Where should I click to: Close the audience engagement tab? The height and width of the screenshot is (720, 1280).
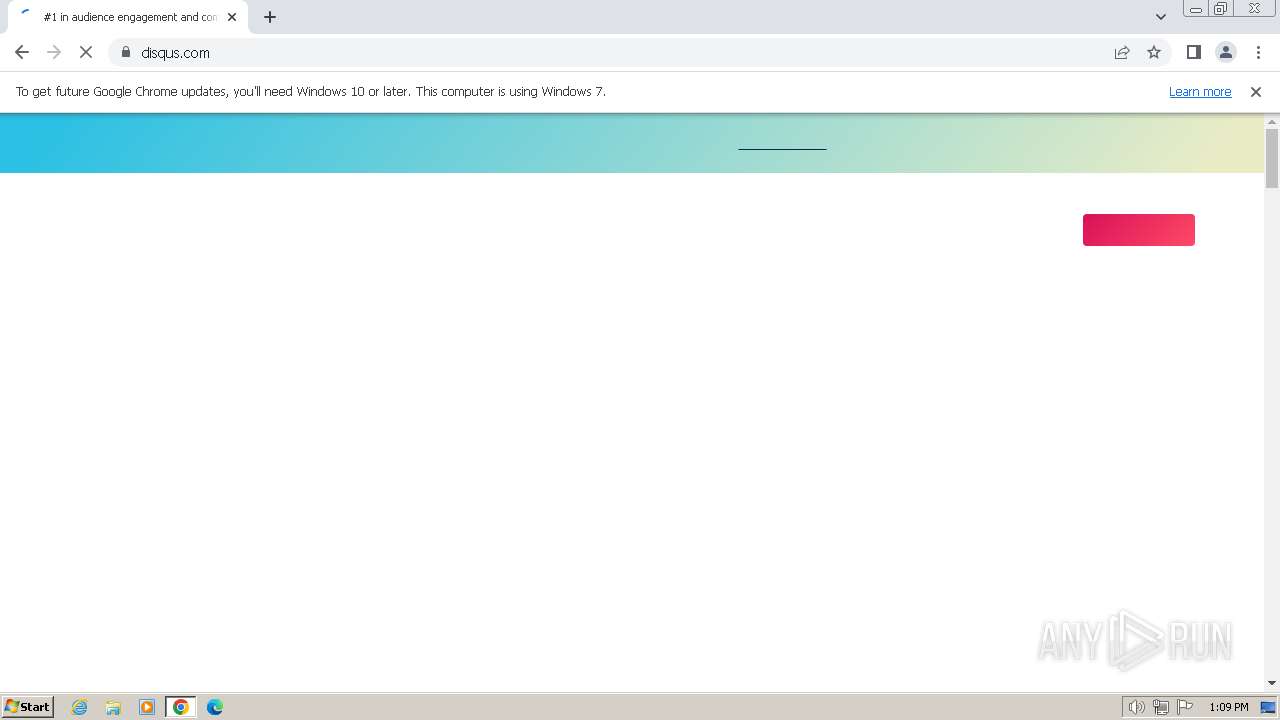coord(232,17)
